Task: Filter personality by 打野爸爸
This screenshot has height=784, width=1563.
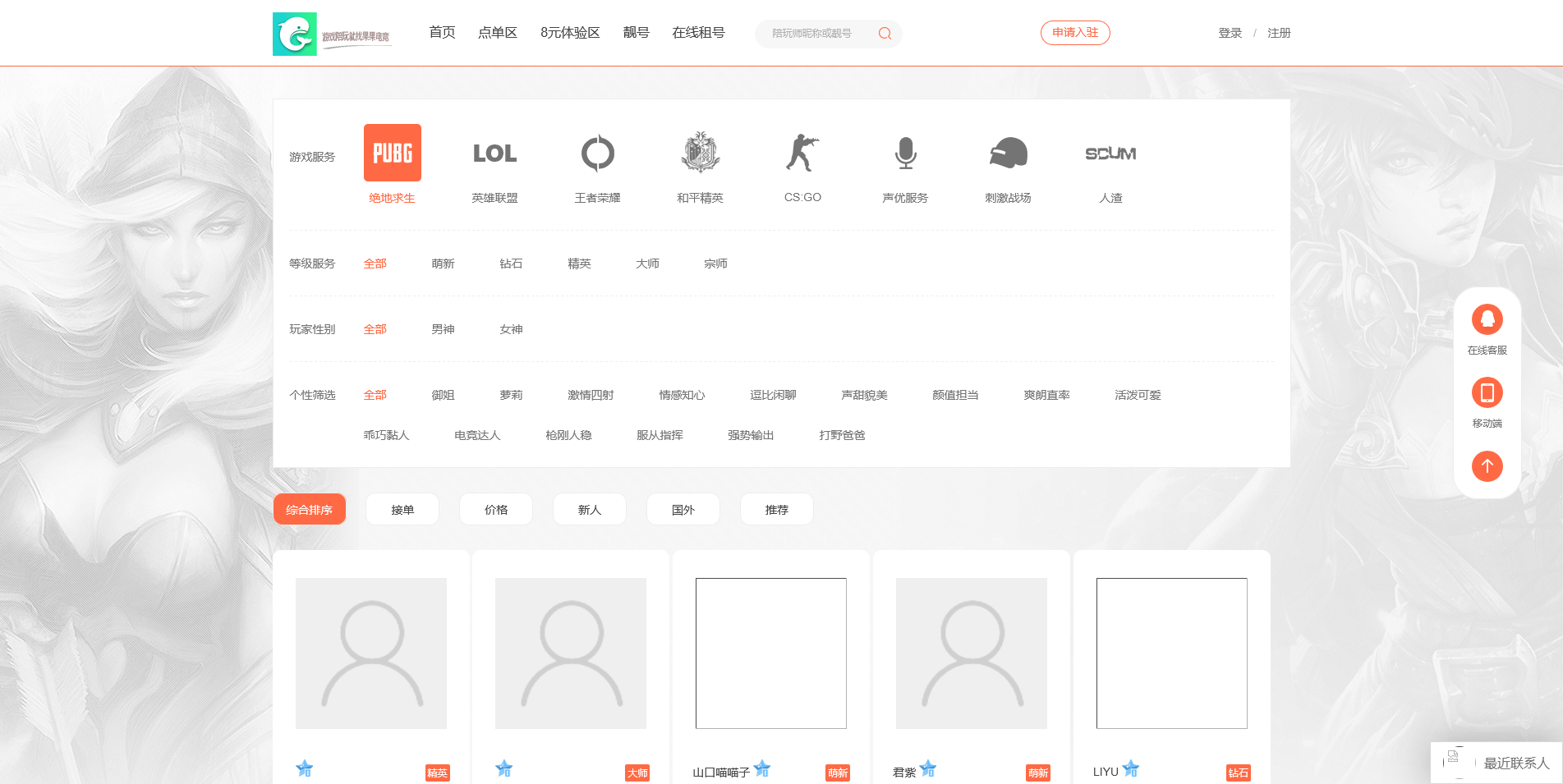Action: tap(843, 435)
